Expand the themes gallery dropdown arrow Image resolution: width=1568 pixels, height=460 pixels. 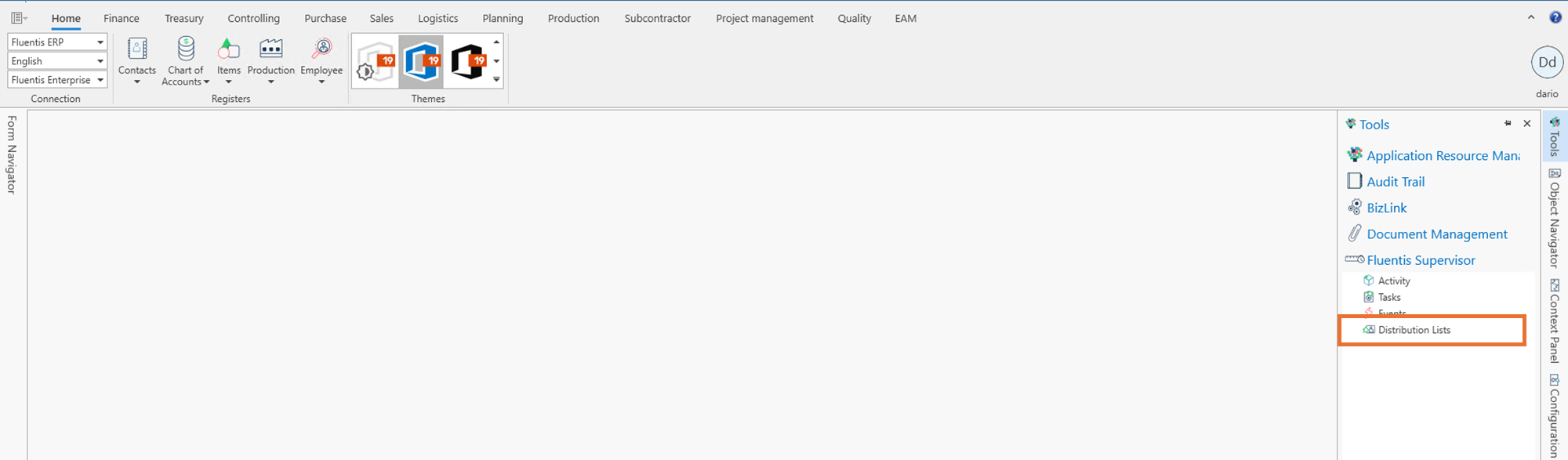(496, 79)
